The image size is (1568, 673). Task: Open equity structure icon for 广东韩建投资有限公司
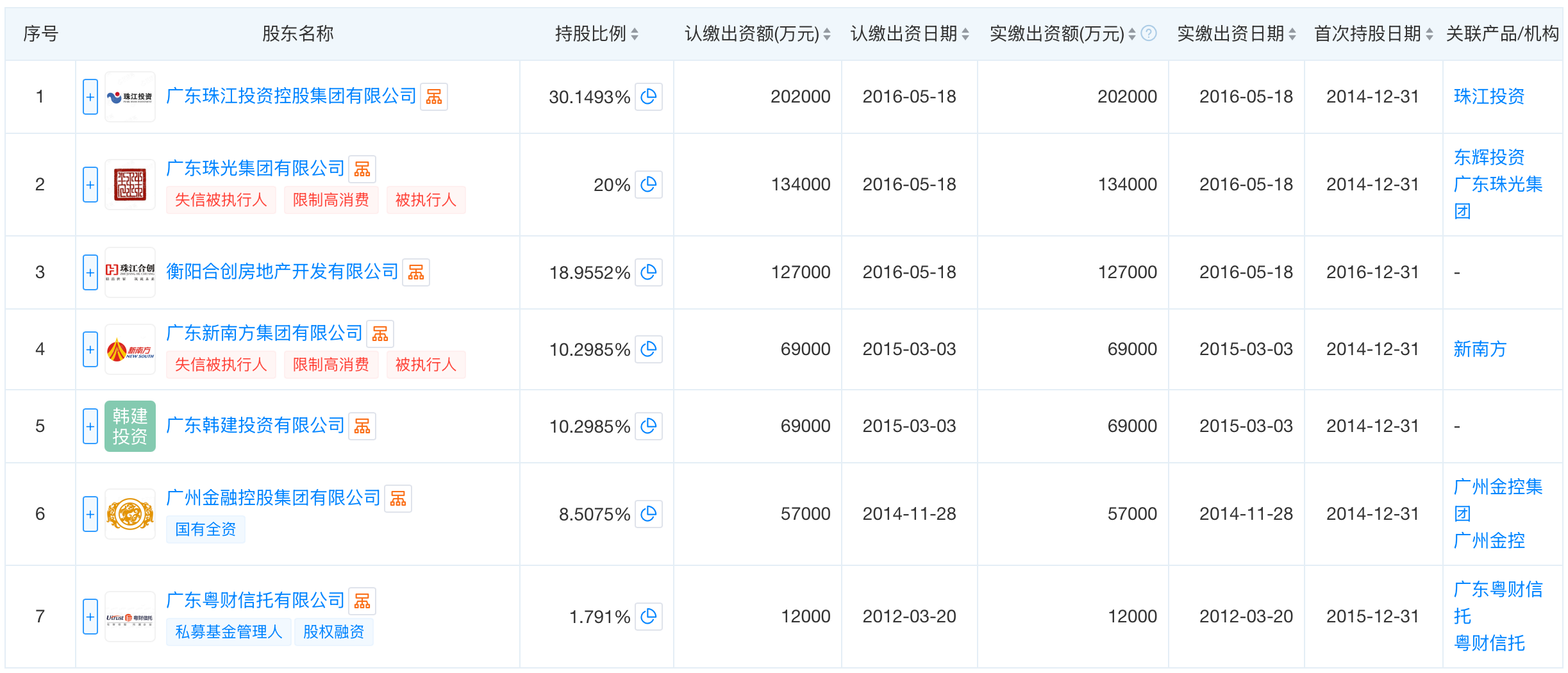pyautogui.click(x=362, y=426)
